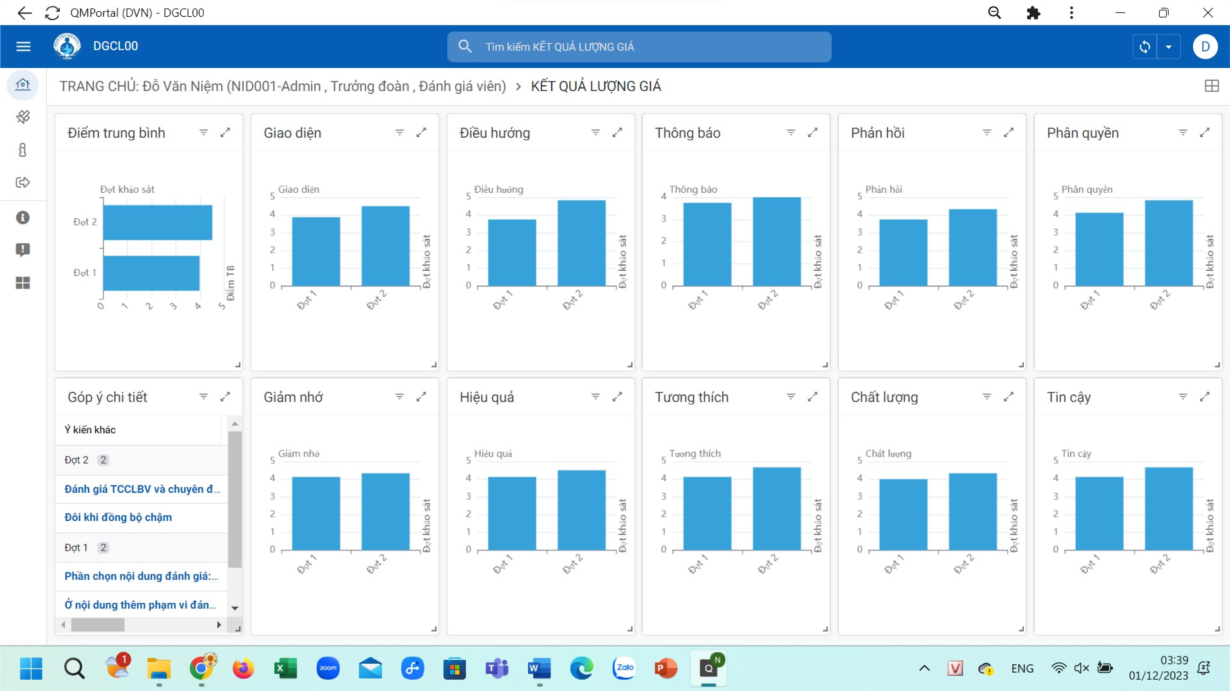Click the logout arrow icon in sidebar
The width and height of the screenshot is (1230, 691).
[23, 183]
